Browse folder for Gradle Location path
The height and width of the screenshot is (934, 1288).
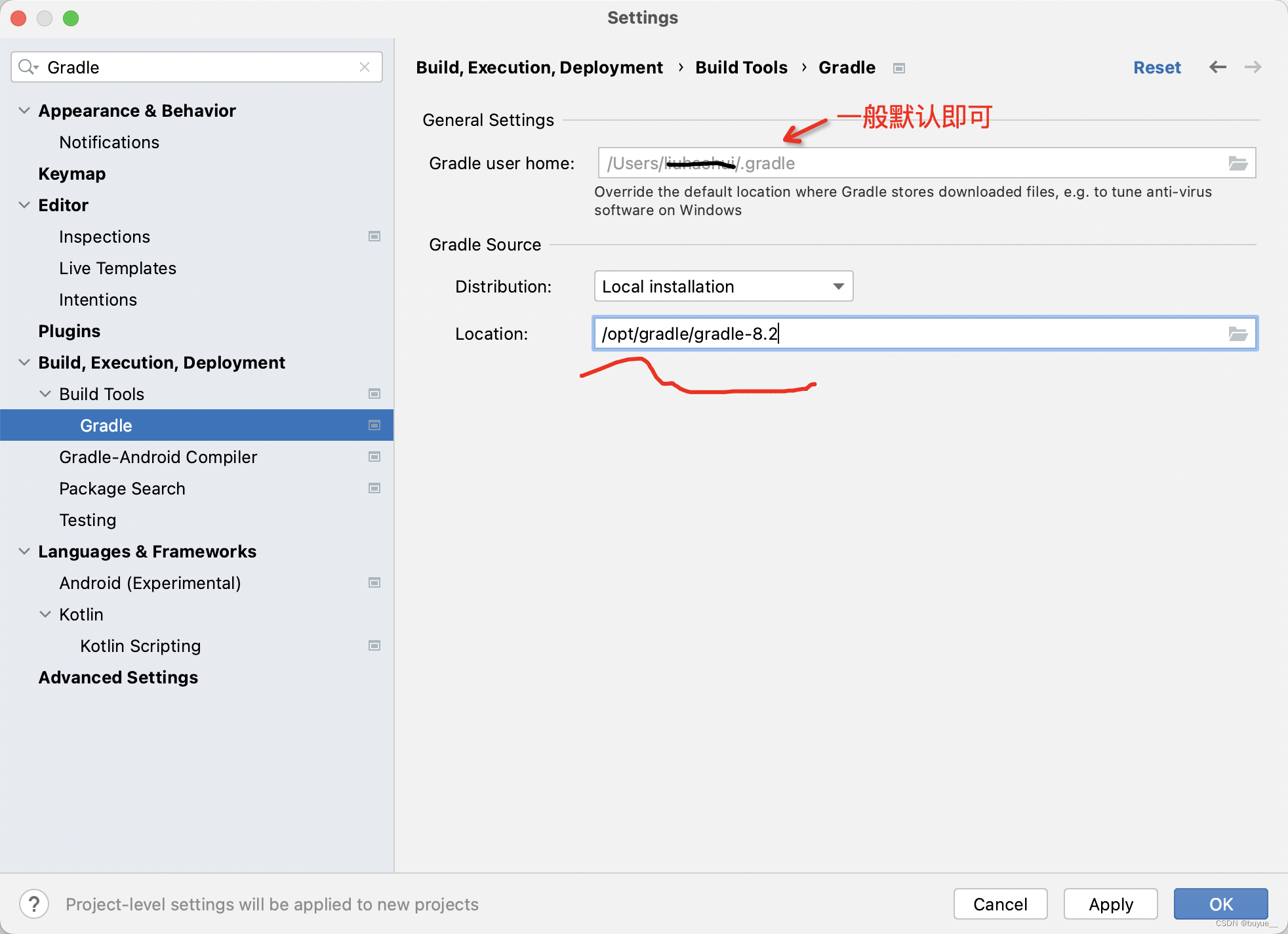pos(1238,333)
